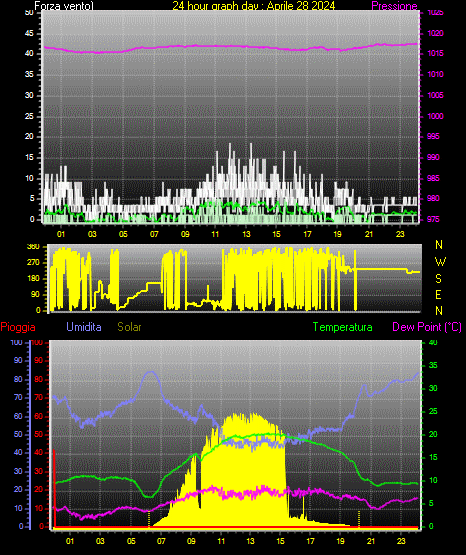Click the 'E' wind direction letter
Screen dimensions: 466x555
tap(438, 294)
